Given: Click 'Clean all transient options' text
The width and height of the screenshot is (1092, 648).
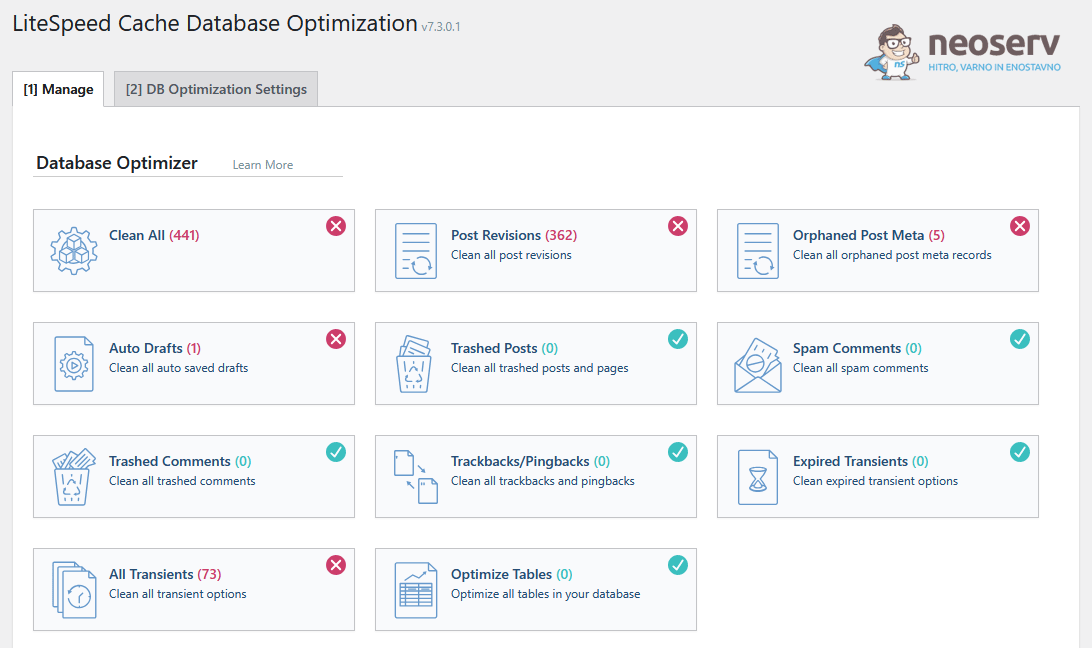Looking at the screenshot, I should (178, 594).
